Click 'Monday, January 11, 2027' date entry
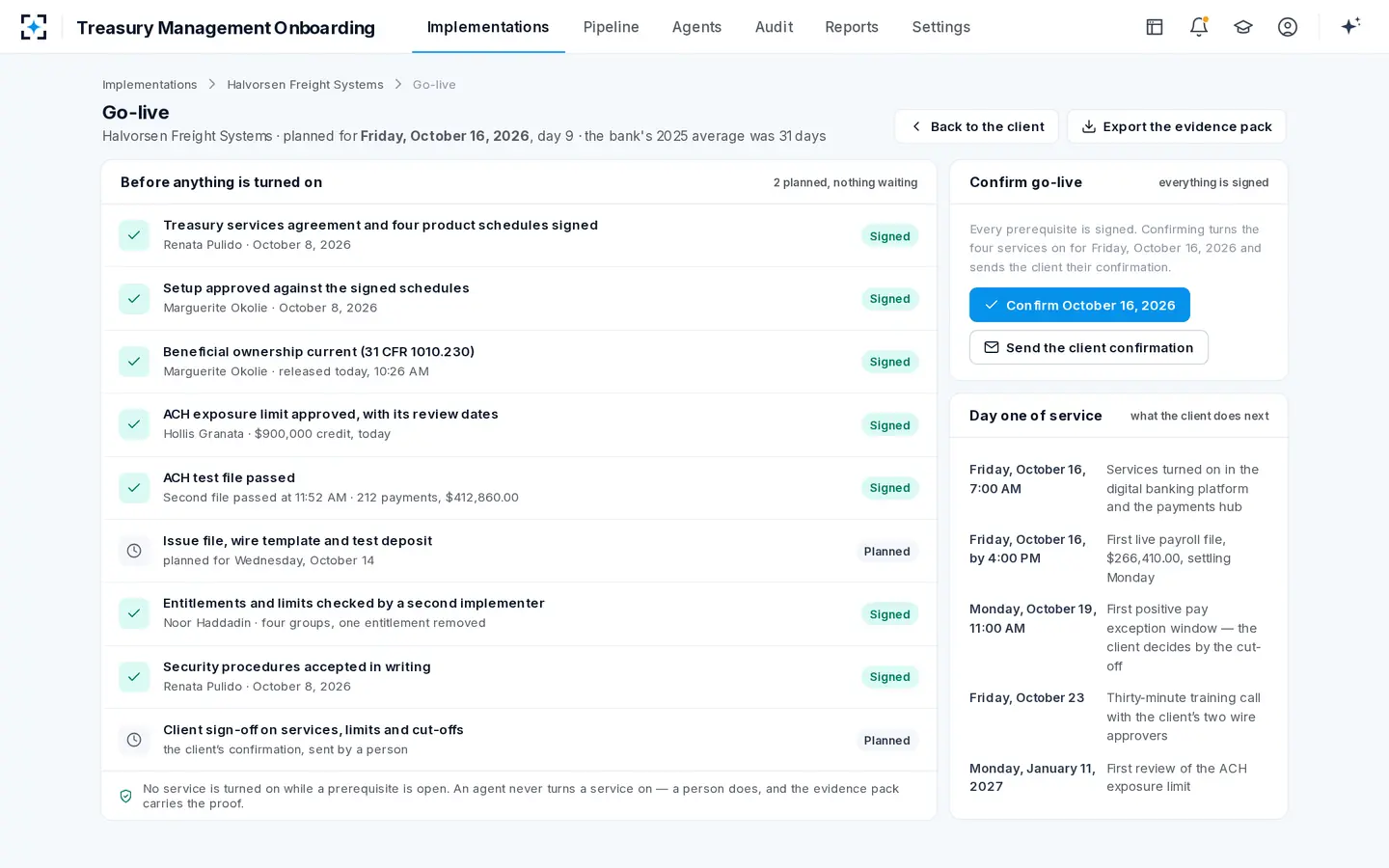 pyautogui.click(x=1032, y=777)
